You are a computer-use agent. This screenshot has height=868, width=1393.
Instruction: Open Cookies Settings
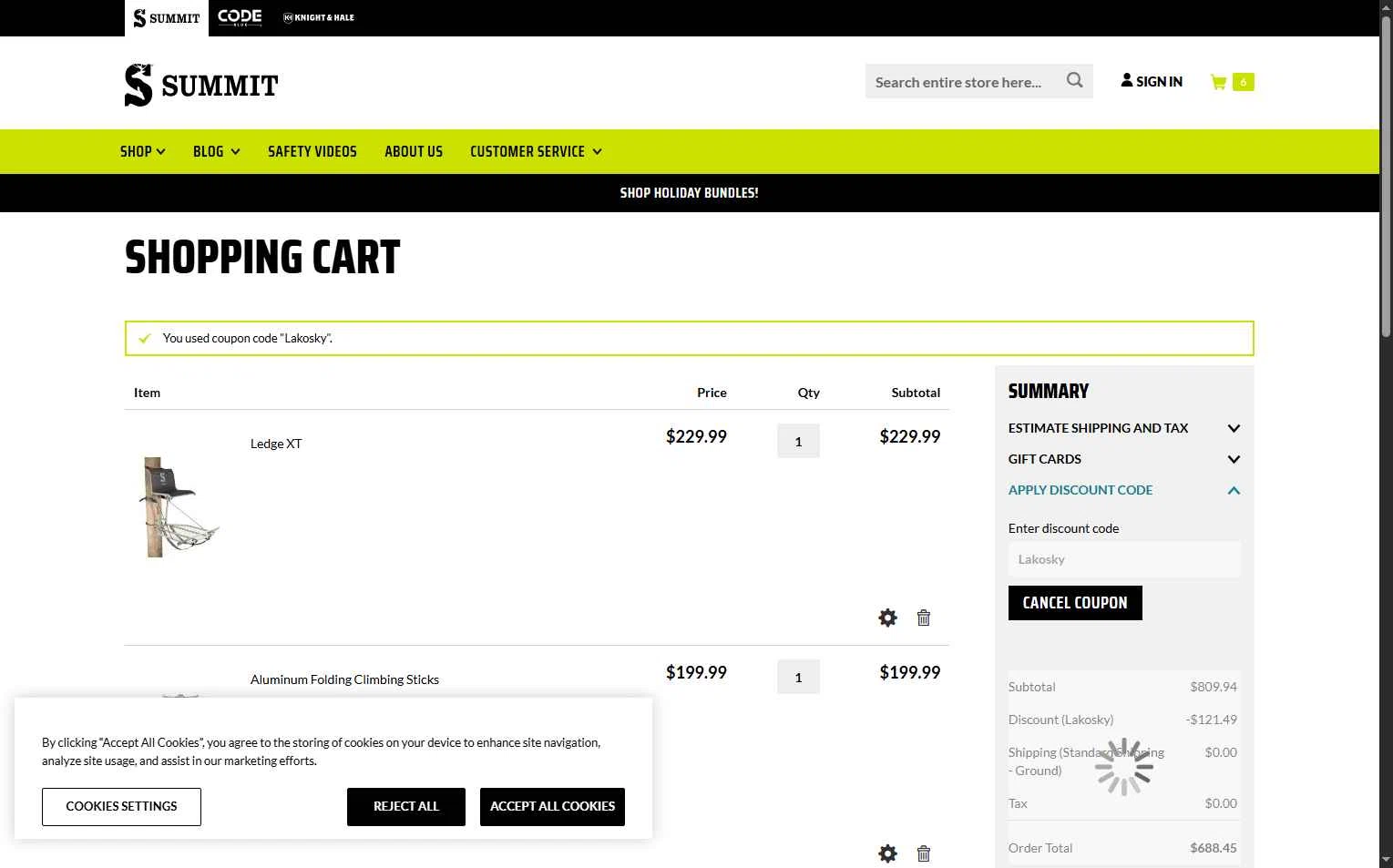(121, 807)
